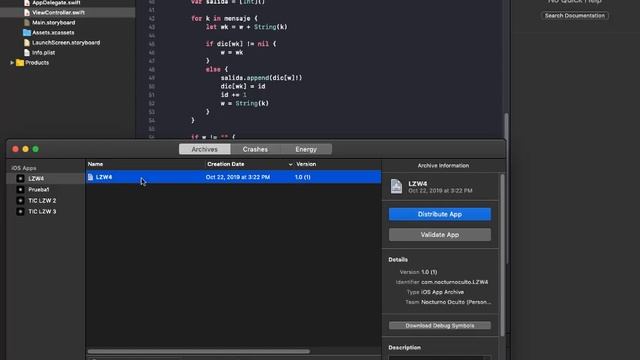Switch to the Archives tab
640x360 pixels.
(204, 149)
